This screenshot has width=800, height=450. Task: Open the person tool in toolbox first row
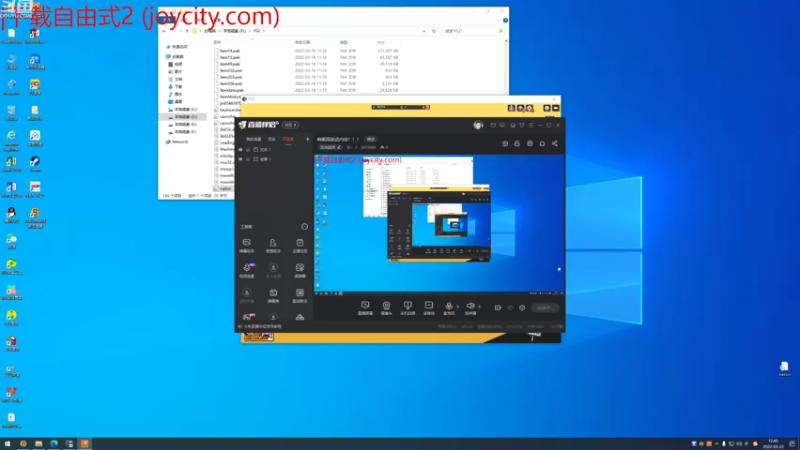[x=273, y=245]
